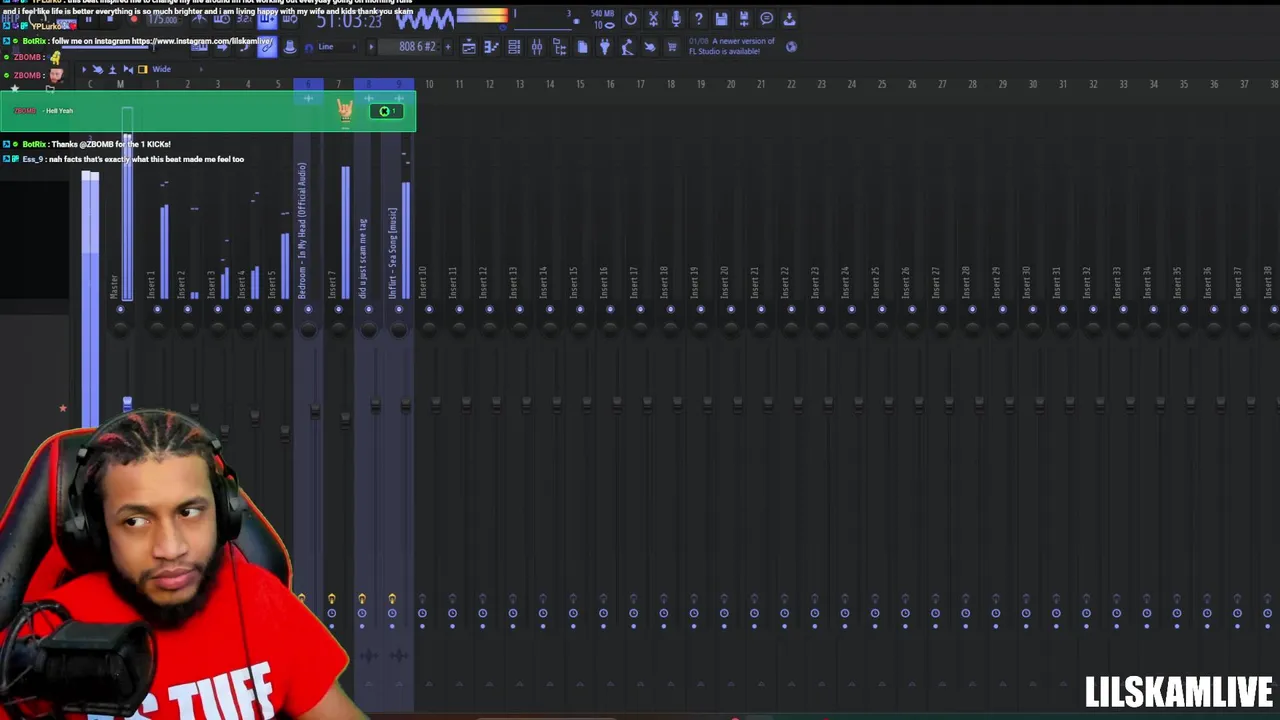This screenshot has width=1280, height=720.
Task: Click the arrow left of pattern selector
Action: pos(371,47)
